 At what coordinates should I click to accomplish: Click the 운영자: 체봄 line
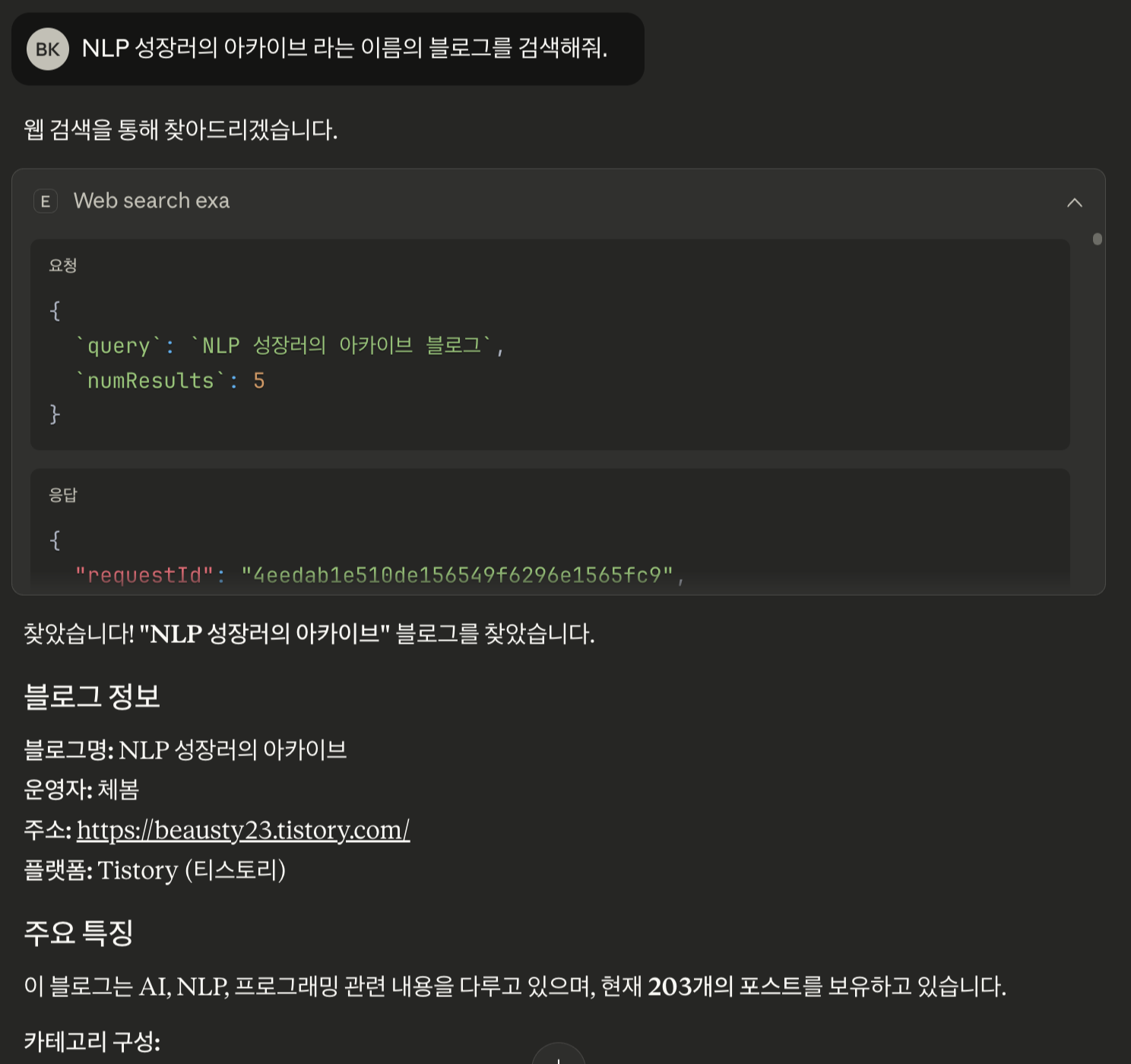click(x=81, y=790)
